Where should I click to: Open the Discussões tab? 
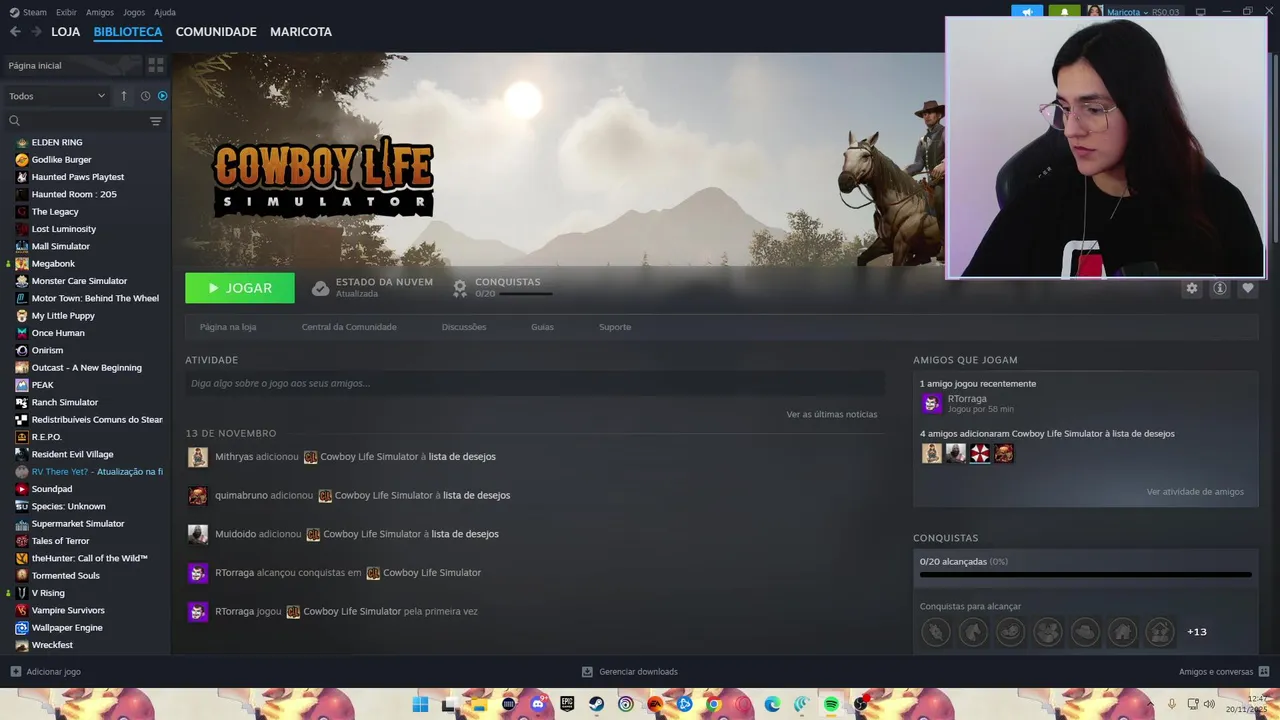pyautogui.click(x=464, y=327)
